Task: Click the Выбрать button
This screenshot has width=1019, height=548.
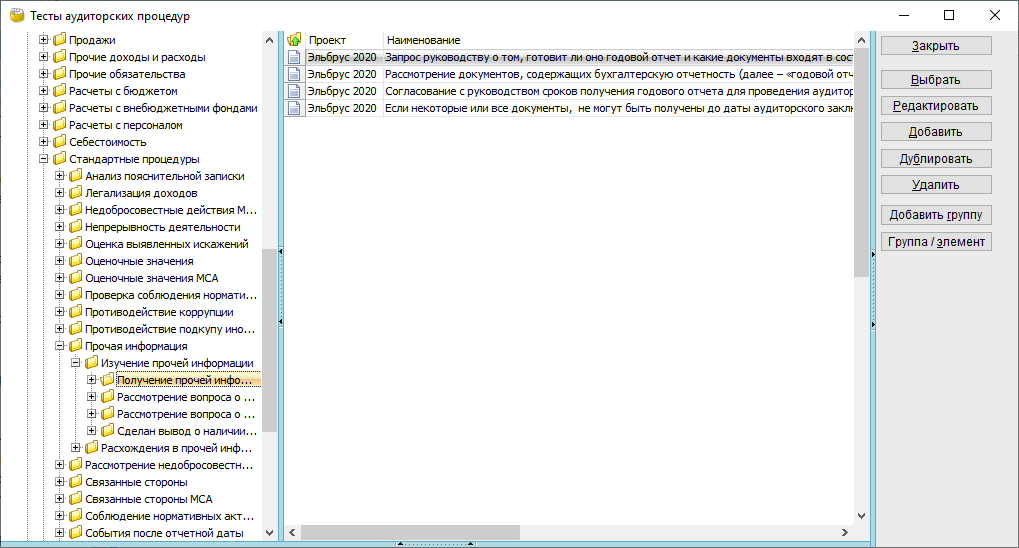Action: click(936, 79)
